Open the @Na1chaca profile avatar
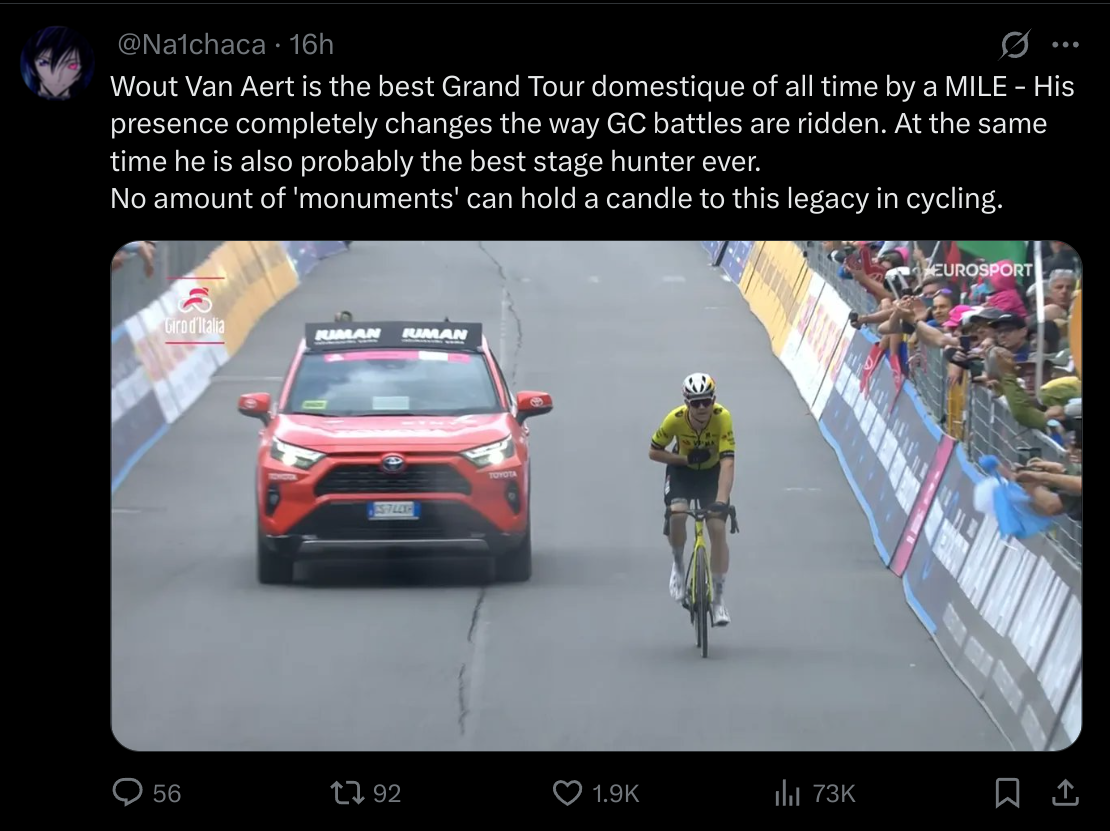This screenshot has width=1110, height=831. (58, 63)
